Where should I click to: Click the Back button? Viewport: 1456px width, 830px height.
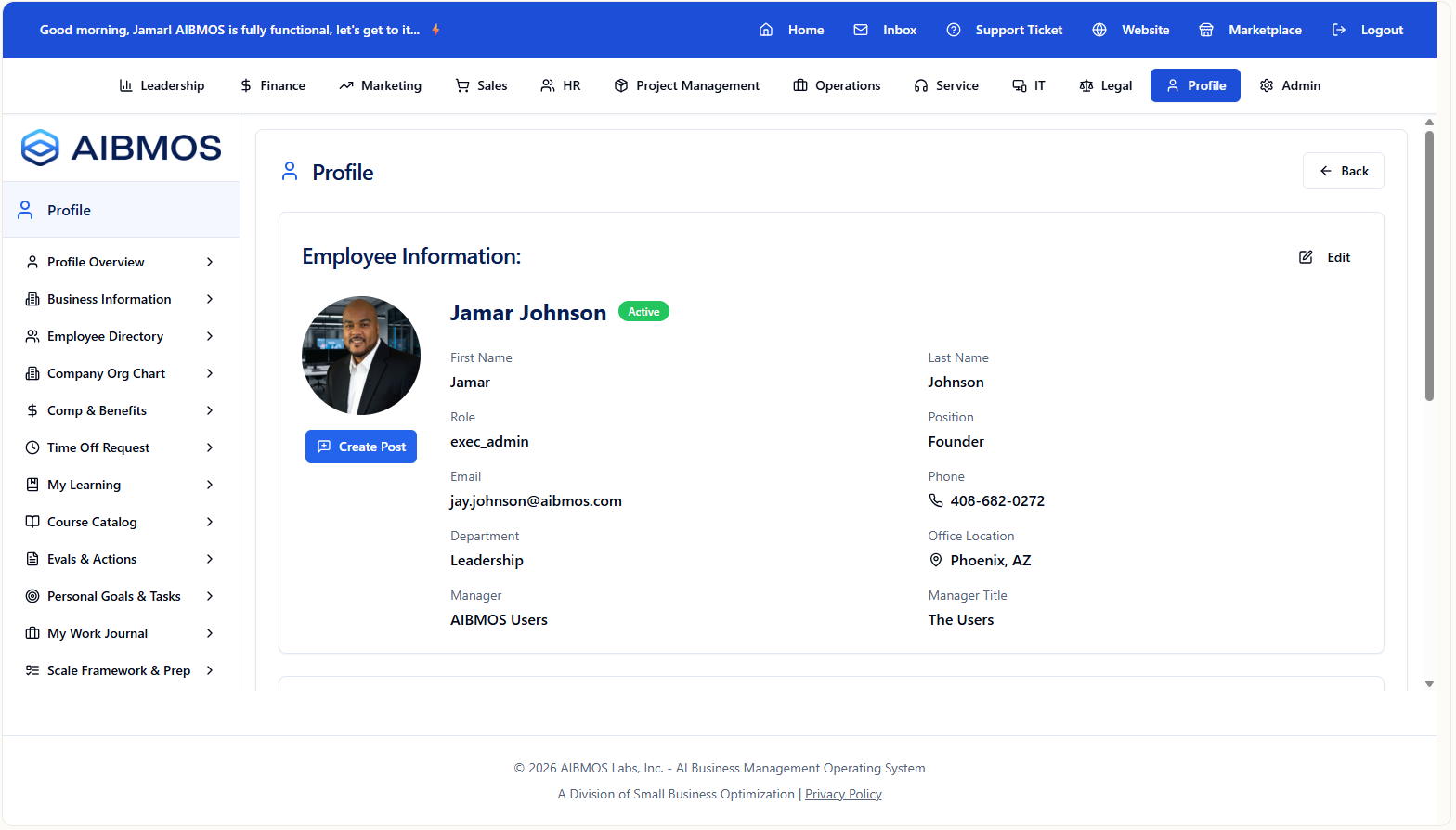(x=1344, y=171)
